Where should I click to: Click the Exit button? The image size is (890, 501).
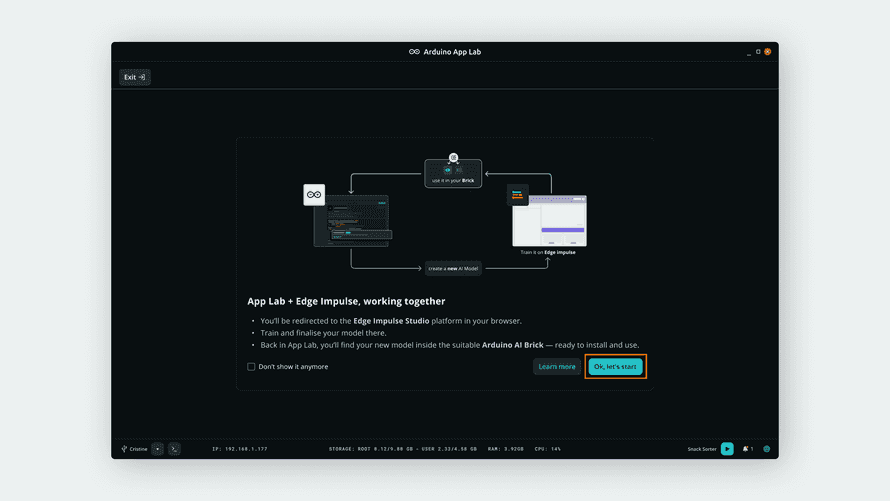click(135, 77)
